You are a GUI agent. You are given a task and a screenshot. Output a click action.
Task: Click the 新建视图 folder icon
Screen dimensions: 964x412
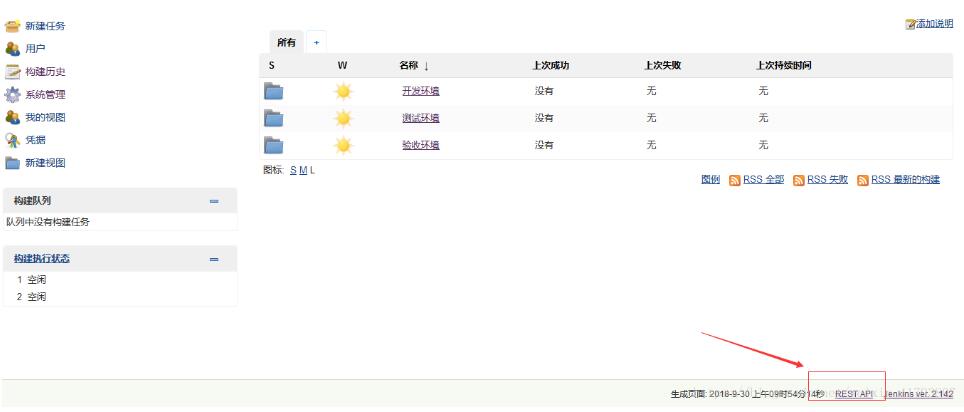tap(12, 163)
